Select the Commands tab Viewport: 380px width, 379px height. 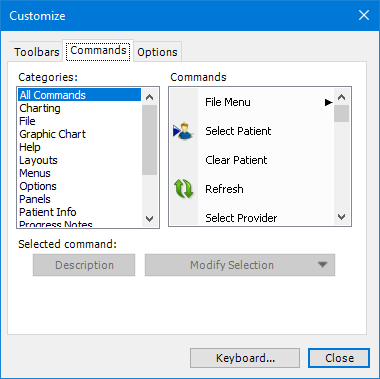(x=98, y=51)
